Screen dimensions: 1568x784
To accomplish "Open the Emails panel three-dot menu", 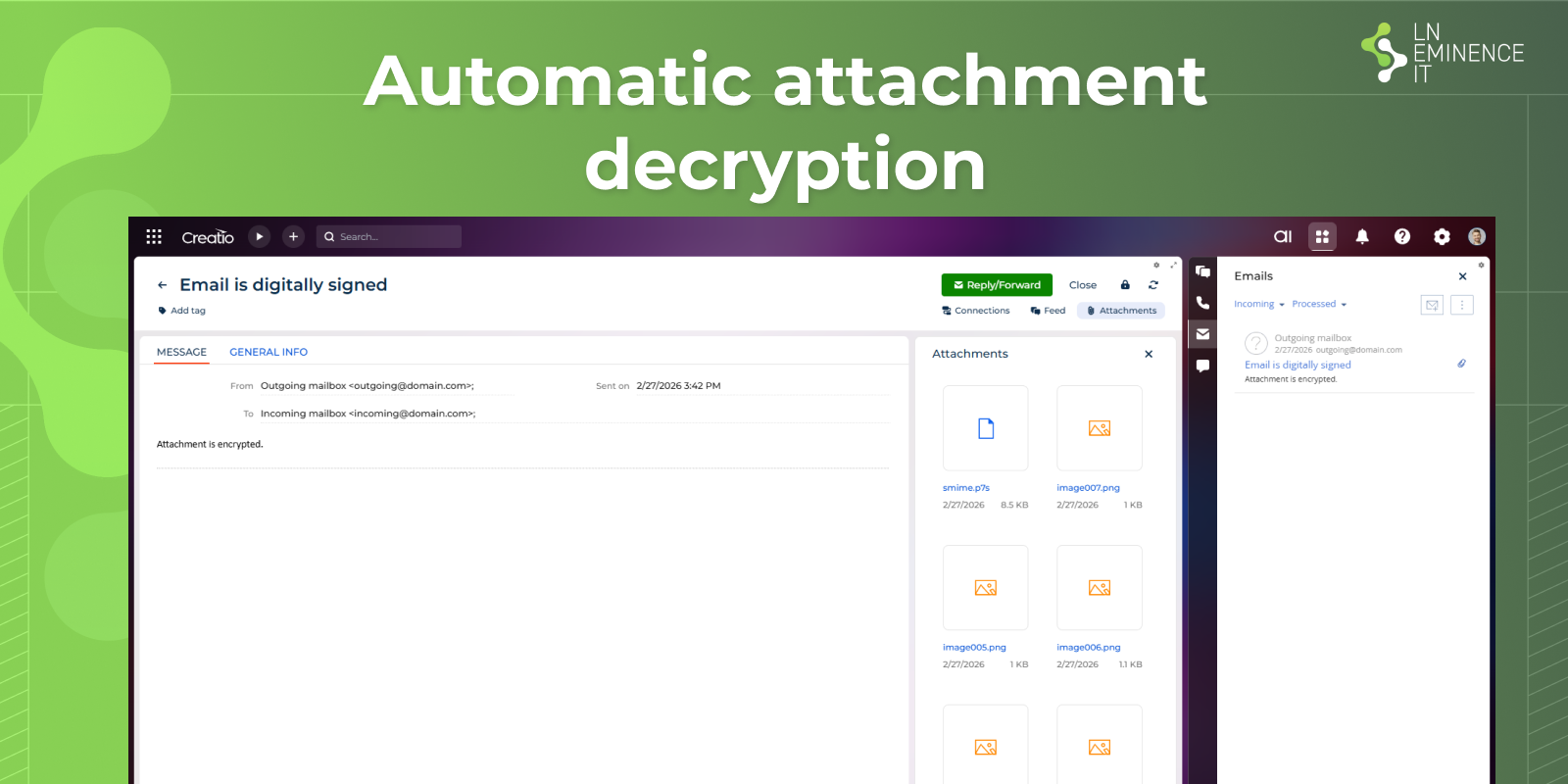I will coord(1461,305).
